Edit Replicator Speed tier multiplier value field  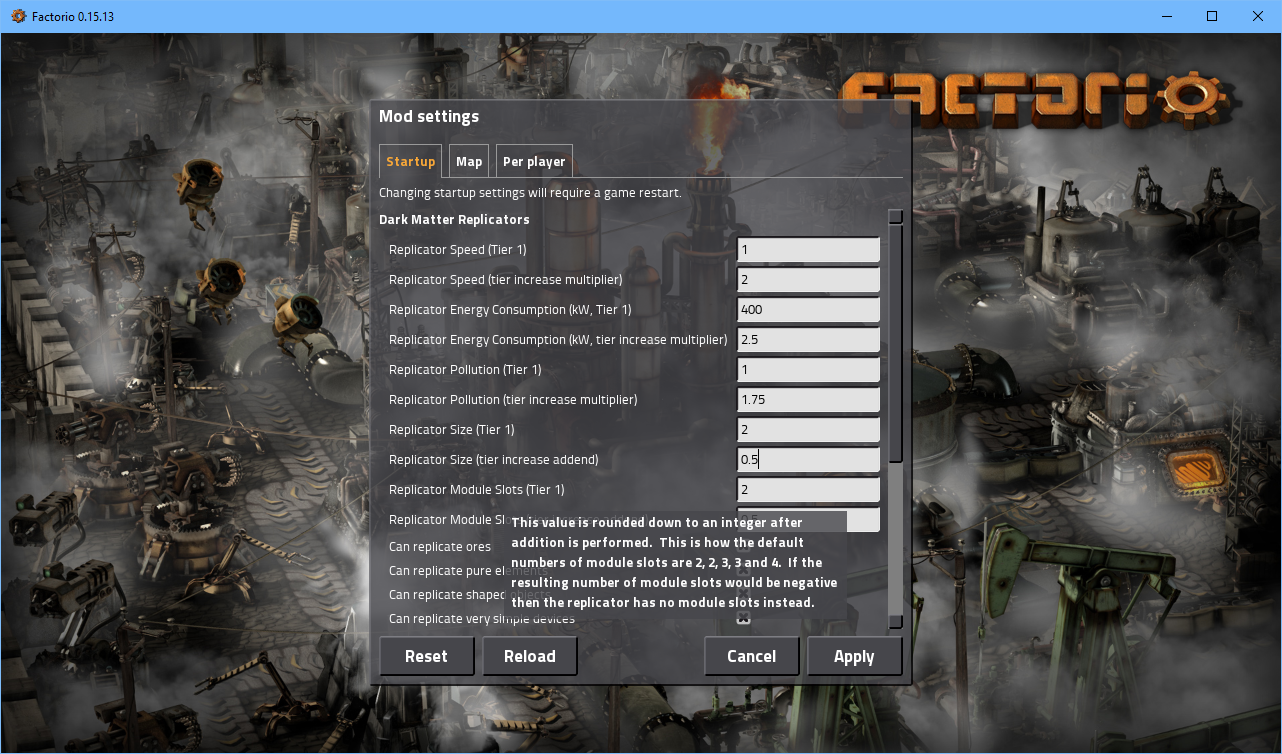(808, 280)
